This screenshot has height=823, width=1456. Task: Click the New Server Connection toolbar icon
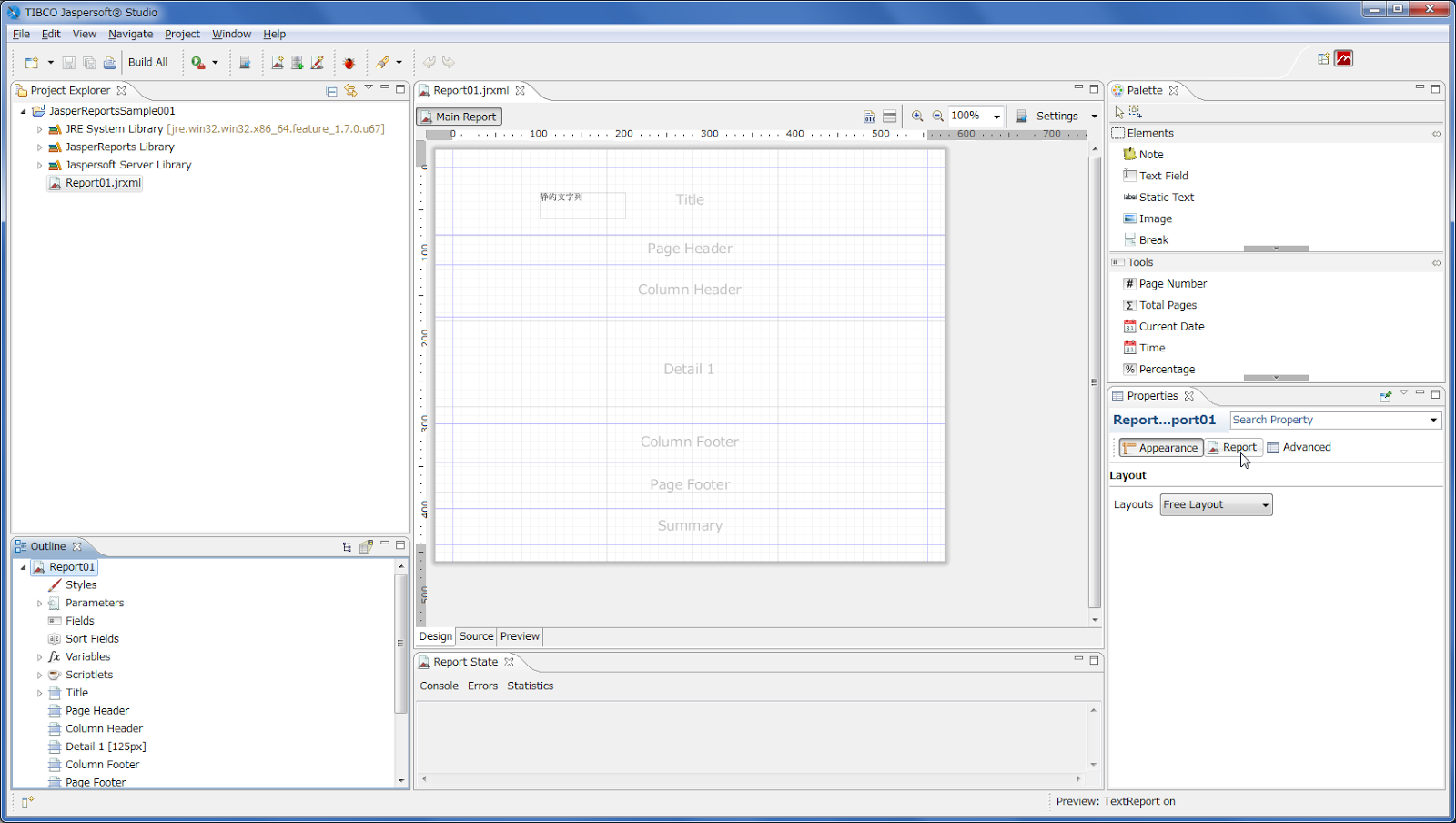click(245, 63)
